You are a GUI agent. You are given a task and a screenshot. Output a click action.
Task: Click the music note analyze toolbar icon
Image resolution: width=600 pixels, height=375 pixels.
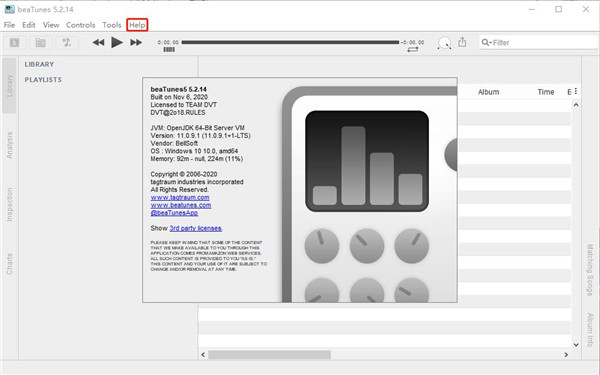(67, 42)
